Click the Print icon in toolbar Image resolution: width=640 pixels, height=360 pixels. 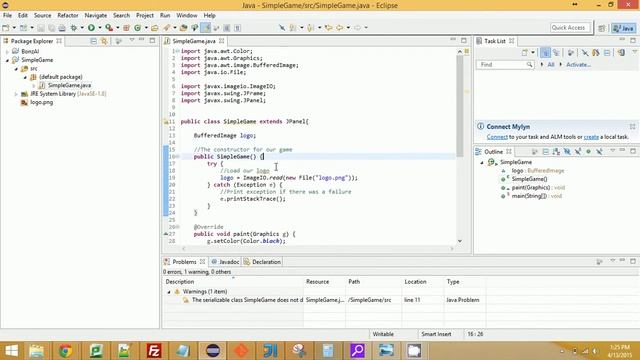point(62,28)
